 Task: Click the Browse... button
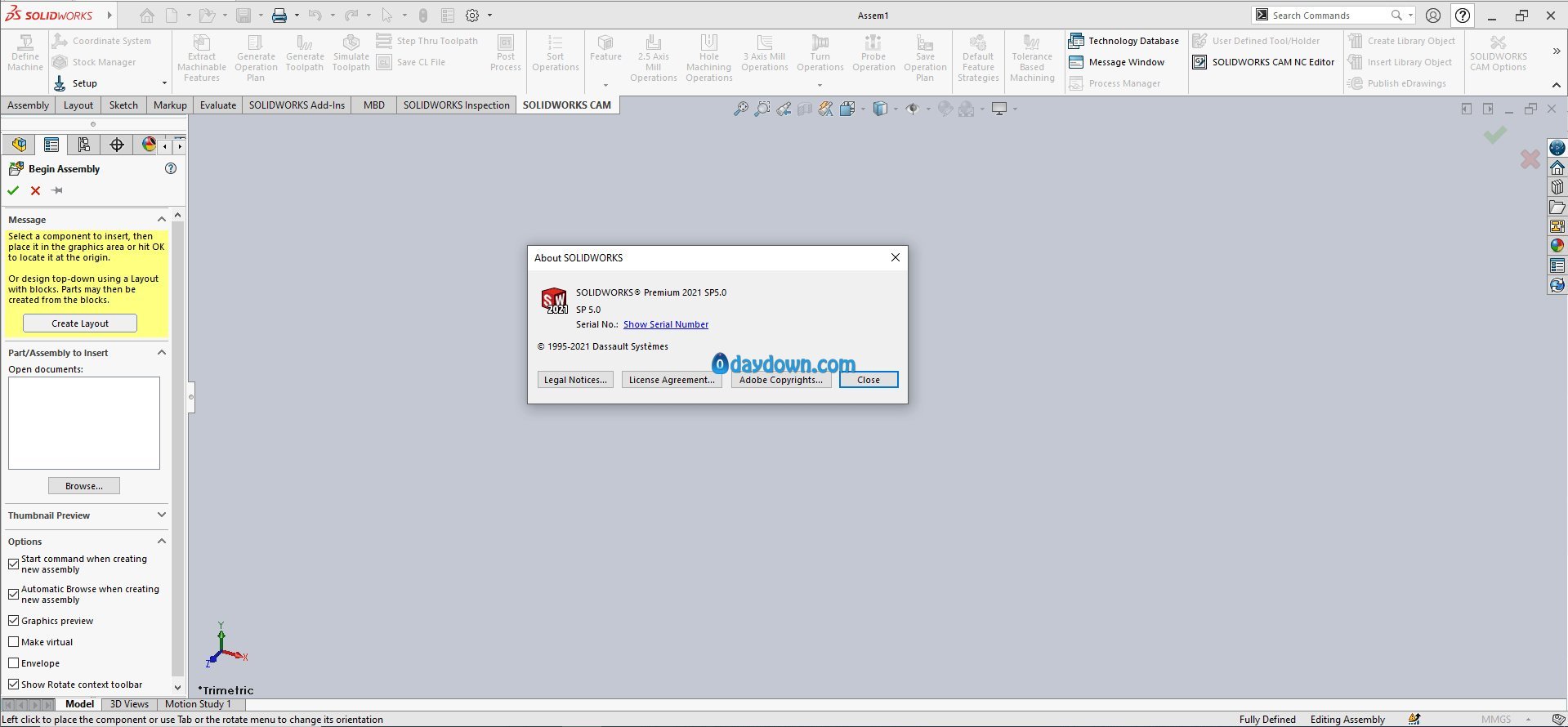(x=84, y=486)
